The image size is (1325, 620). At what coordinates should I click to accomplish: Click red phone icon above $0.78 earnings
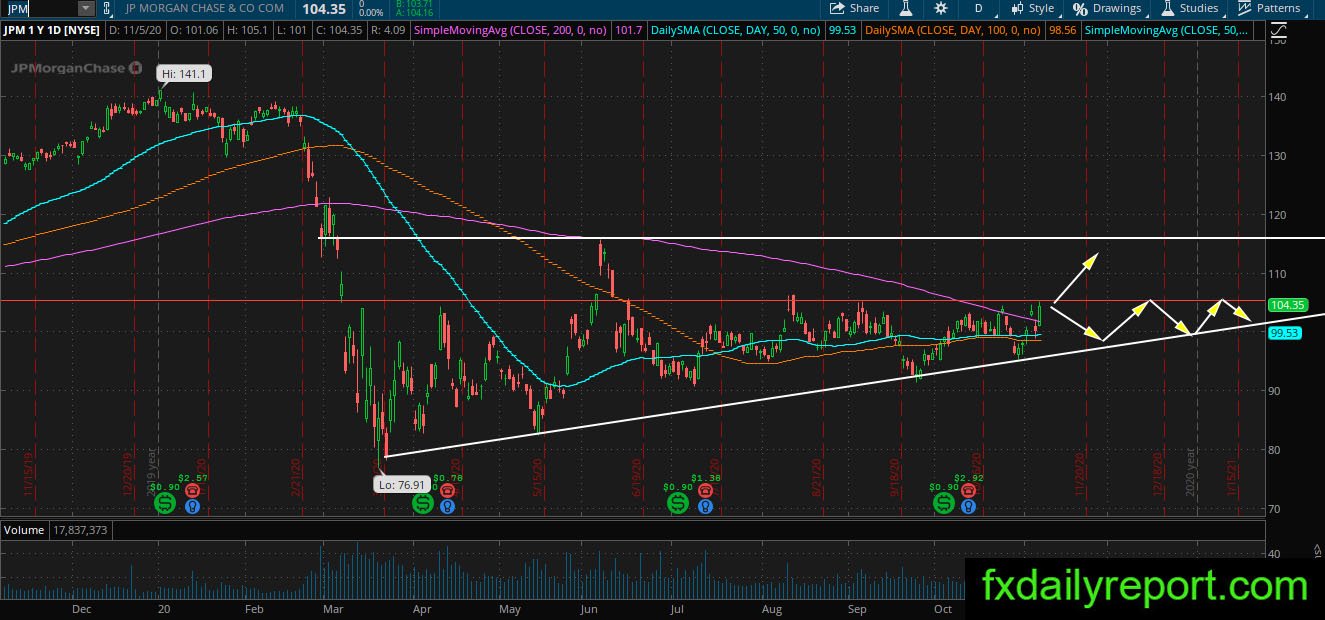447,492
